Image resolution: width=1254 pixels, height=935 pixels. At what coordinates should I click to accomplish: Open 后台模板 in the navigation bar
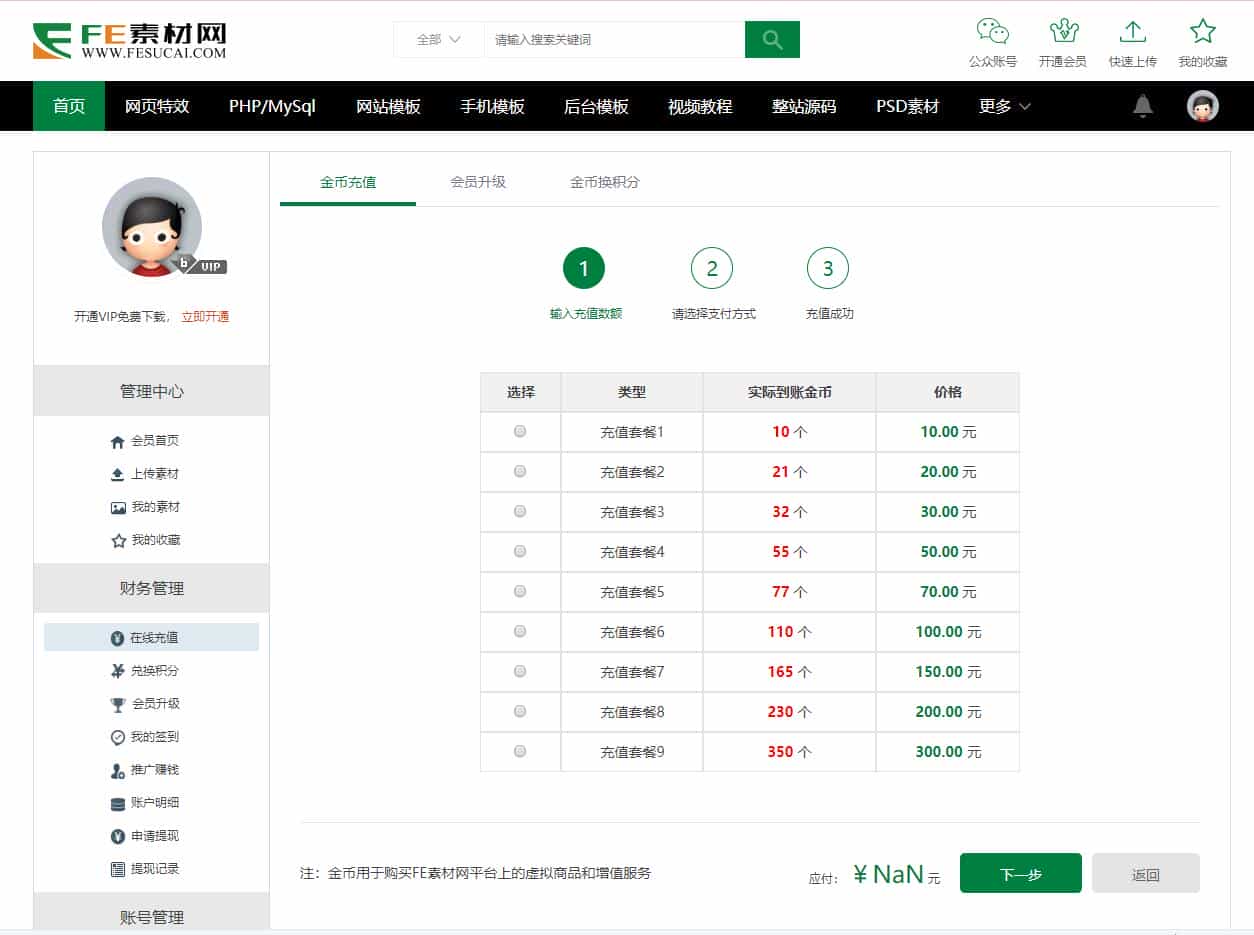tap(596, 106)
